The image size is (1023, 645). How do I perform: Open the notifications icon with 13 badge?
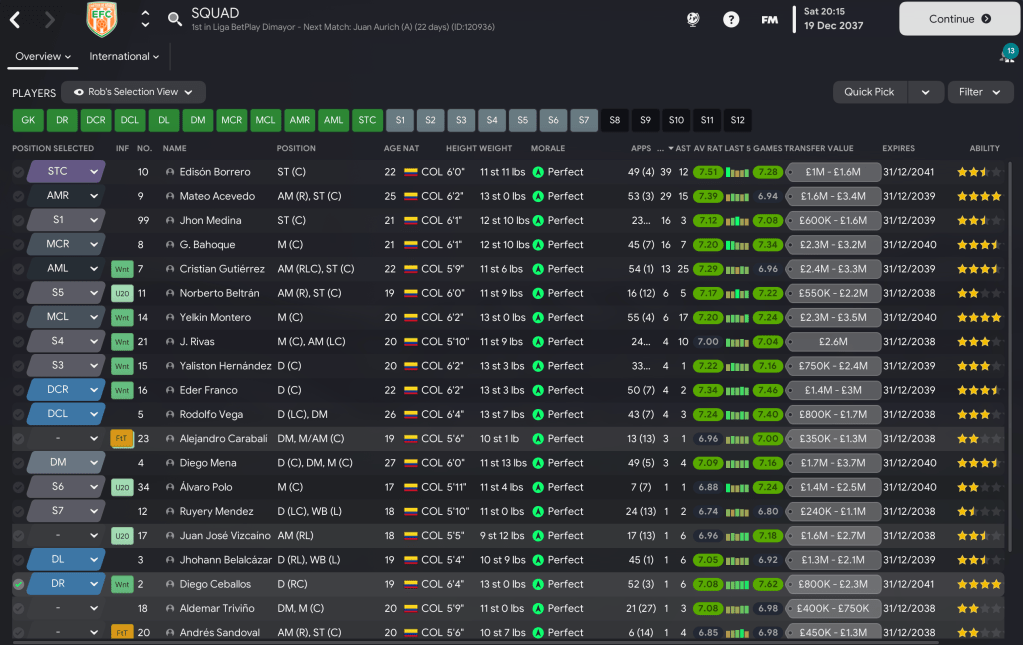[x=1007, y=55]
